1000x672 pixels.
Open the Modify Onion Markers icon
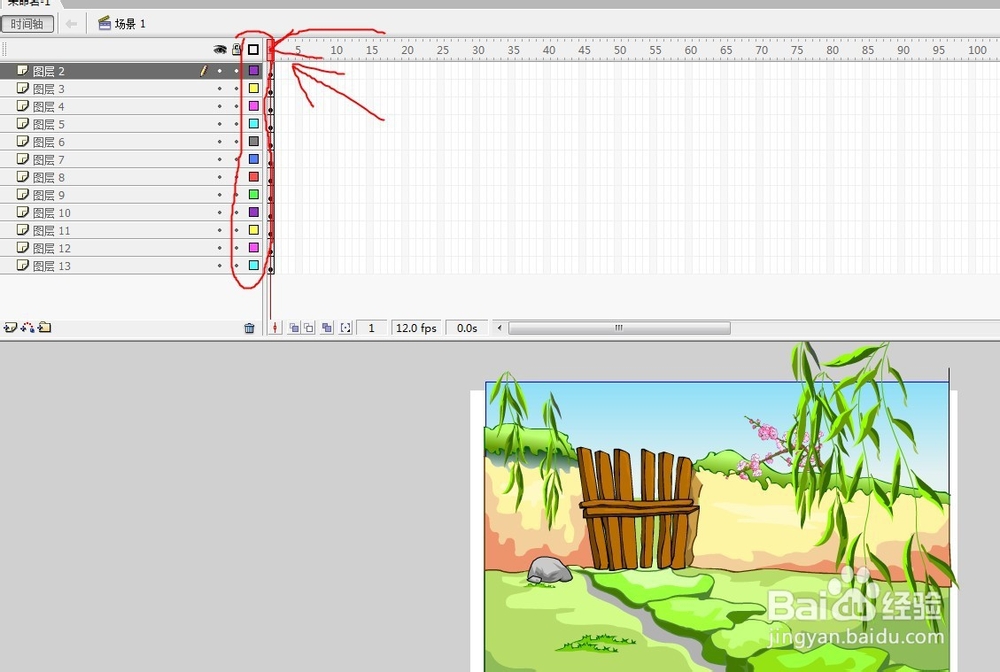pyautogui.click(x=346, y=328)
